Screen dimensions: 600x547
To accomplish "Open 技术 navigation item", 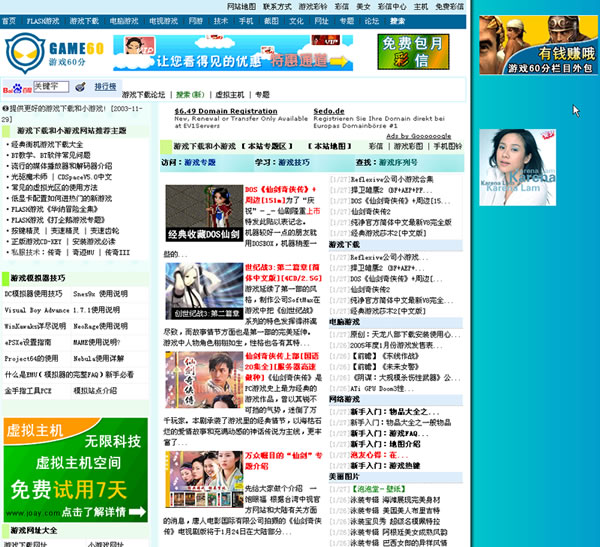I will 221,21.
